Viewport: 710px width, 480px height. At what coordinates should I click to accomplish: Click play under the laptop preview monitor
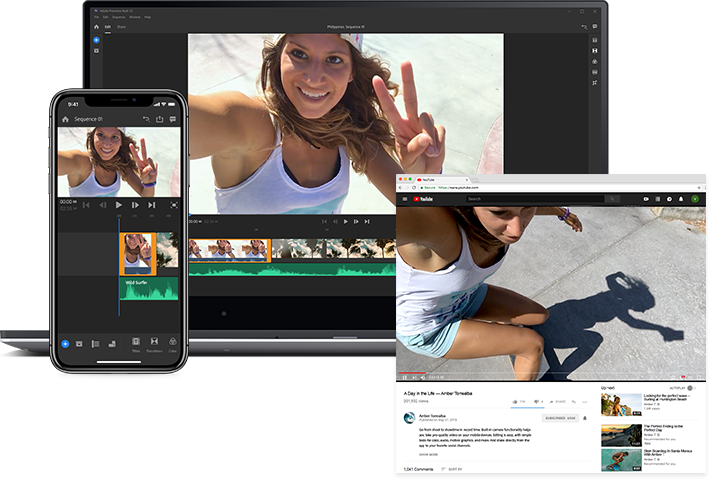coord(345,221)
